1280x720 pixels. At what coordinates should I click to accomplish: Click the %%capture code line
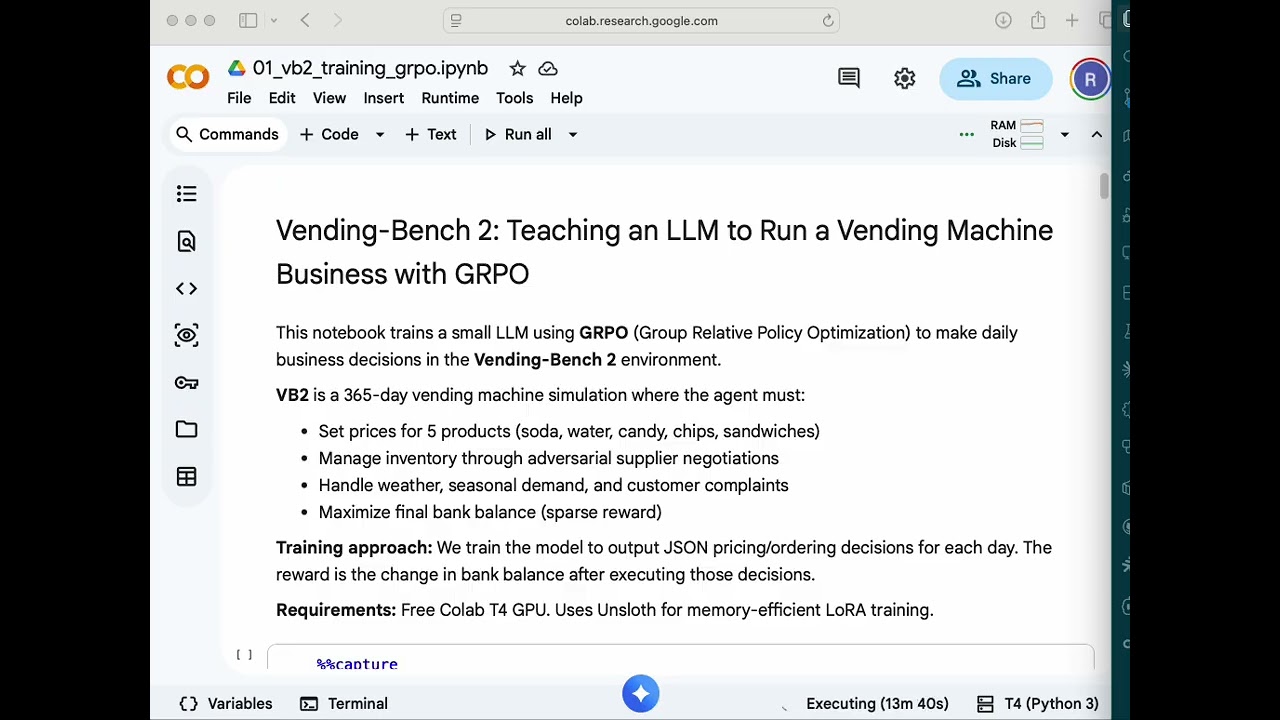tap(357, 664)
